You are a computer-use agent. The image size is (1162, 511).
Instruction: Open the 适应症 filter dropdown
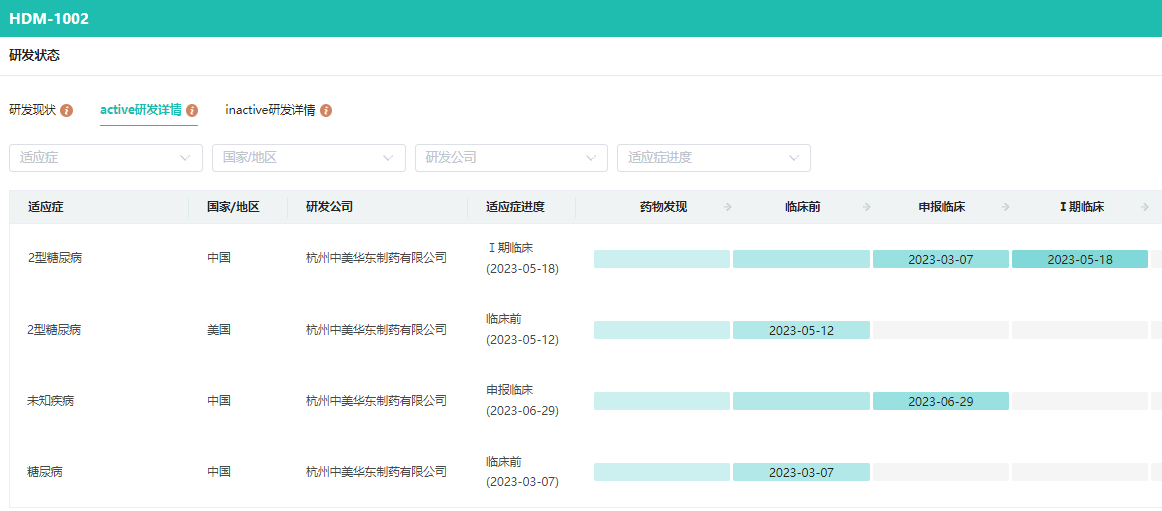(x=105, y=158)
